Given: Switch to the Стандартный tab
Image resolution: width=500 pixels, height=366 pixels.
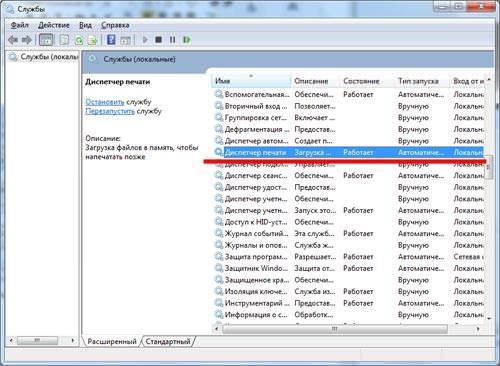Looking at the screenshot, I should click(x=168, y=341).
